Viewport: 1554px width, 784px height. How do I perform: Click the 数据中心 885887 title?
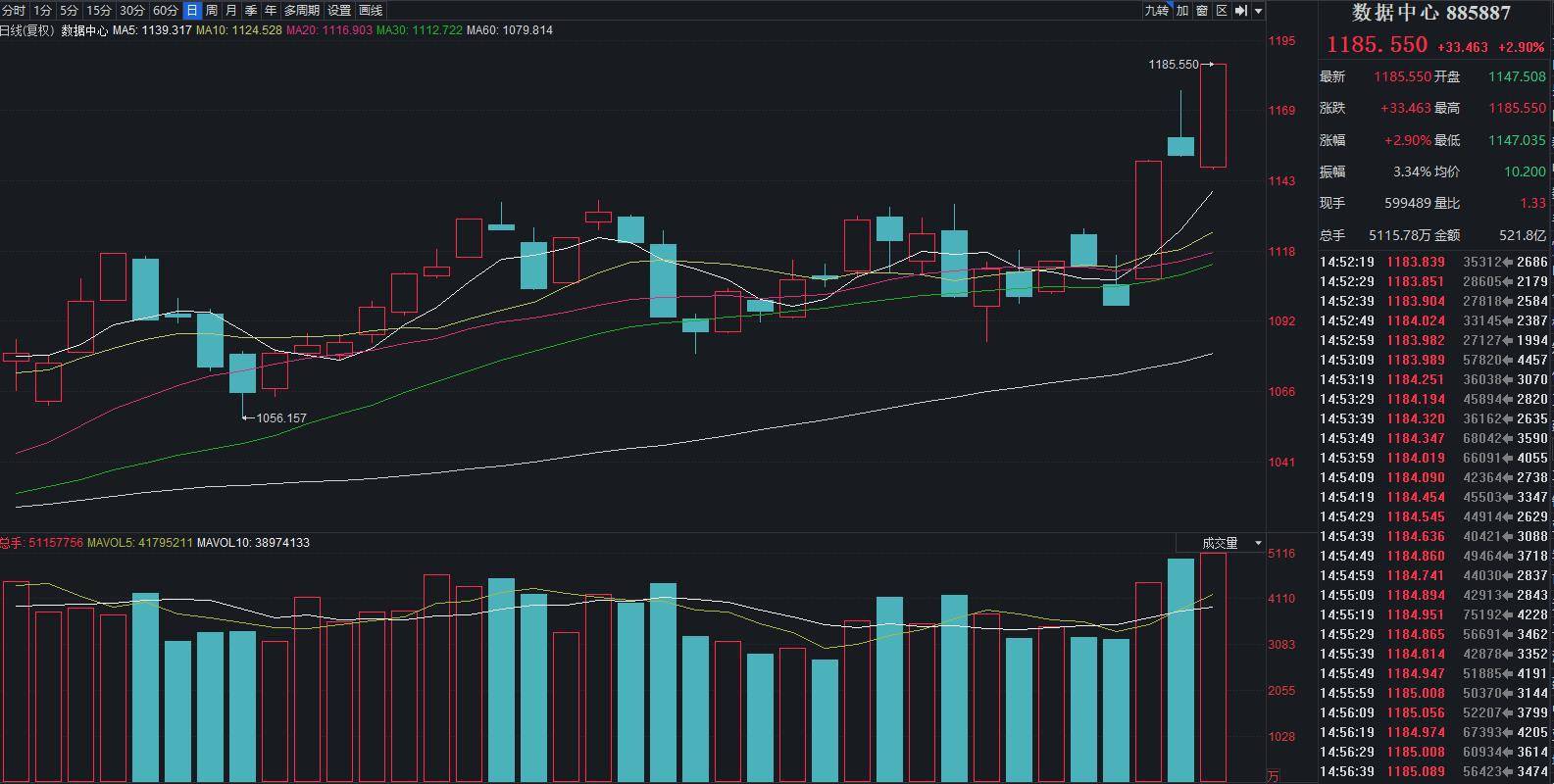pos(1431,13)
